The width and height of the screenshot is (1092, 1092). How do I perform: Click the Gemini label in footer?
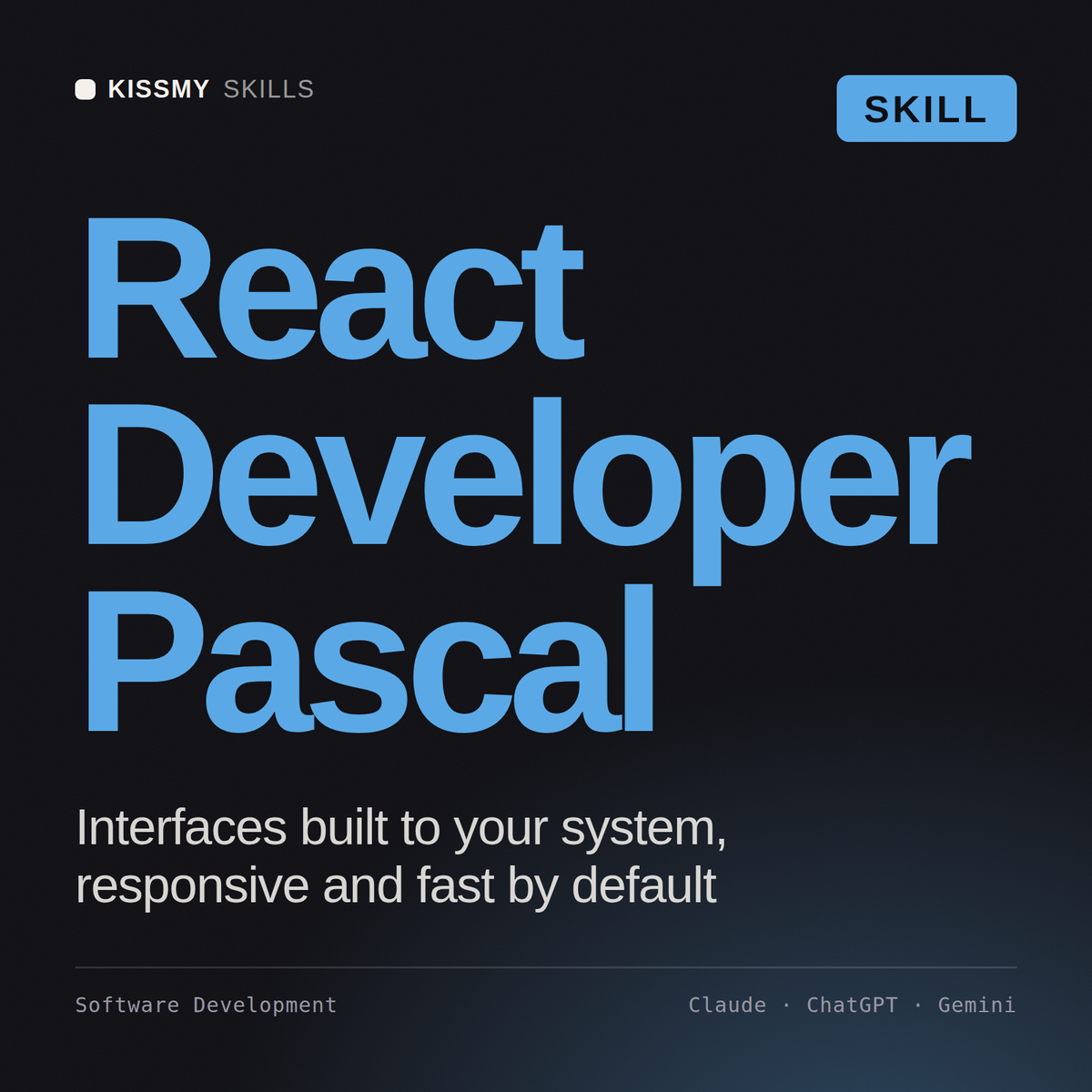(x=976, y=1005)
